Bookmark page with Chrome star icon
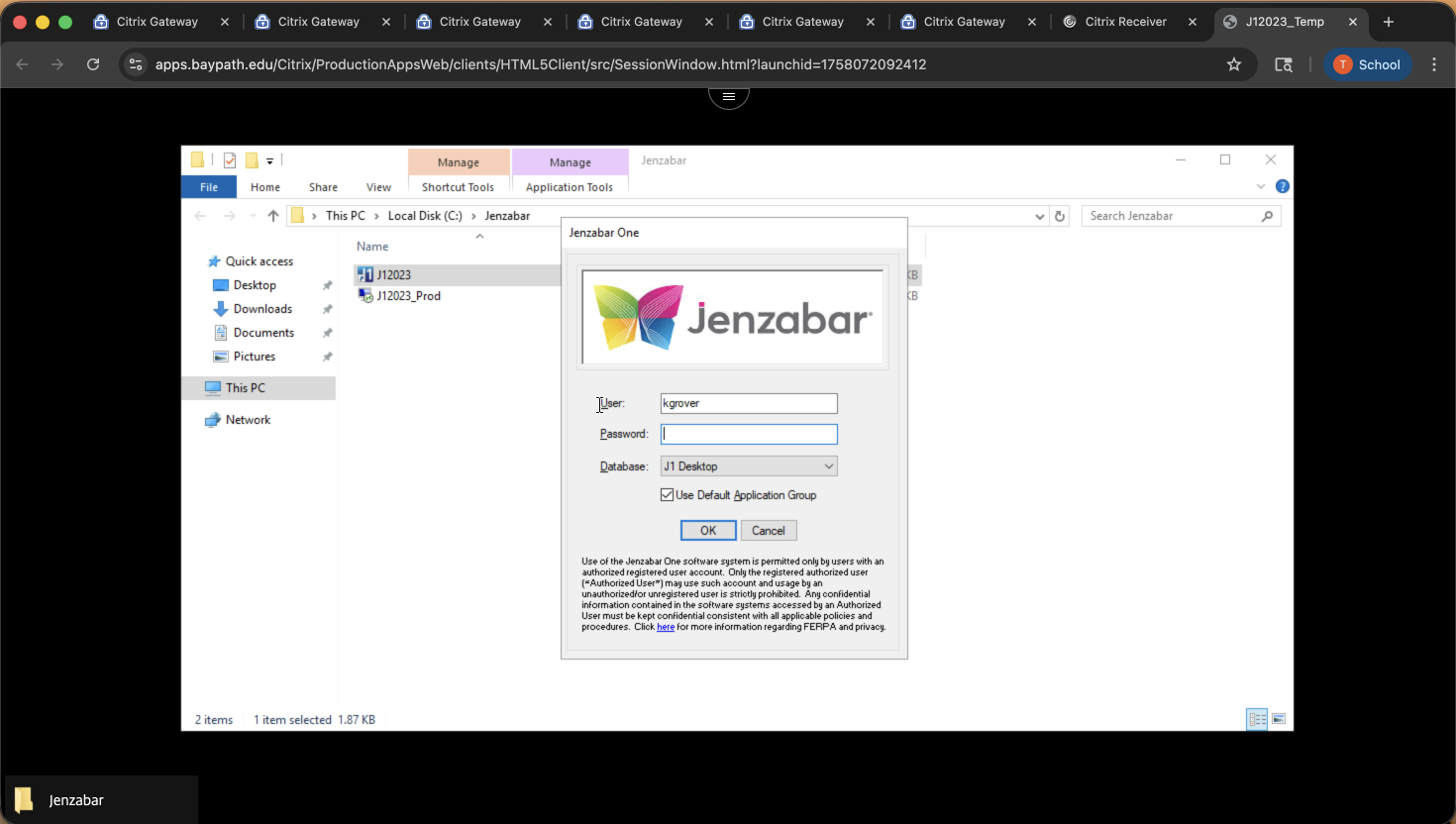This screenshot has height=824, width=1456. pyautogui.click(x=1234, y=64)
